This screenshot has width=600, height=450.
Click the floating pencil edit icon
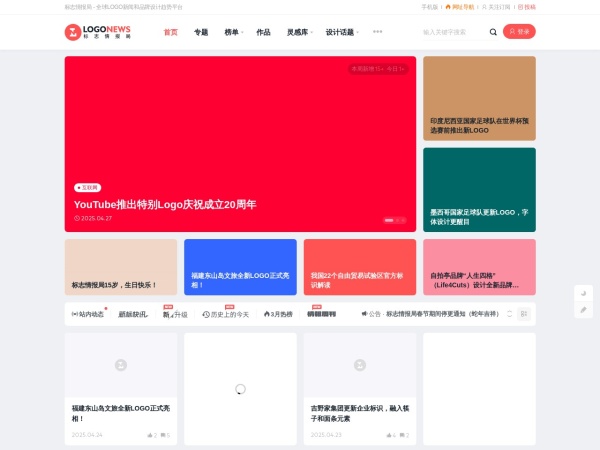point(583,310)
